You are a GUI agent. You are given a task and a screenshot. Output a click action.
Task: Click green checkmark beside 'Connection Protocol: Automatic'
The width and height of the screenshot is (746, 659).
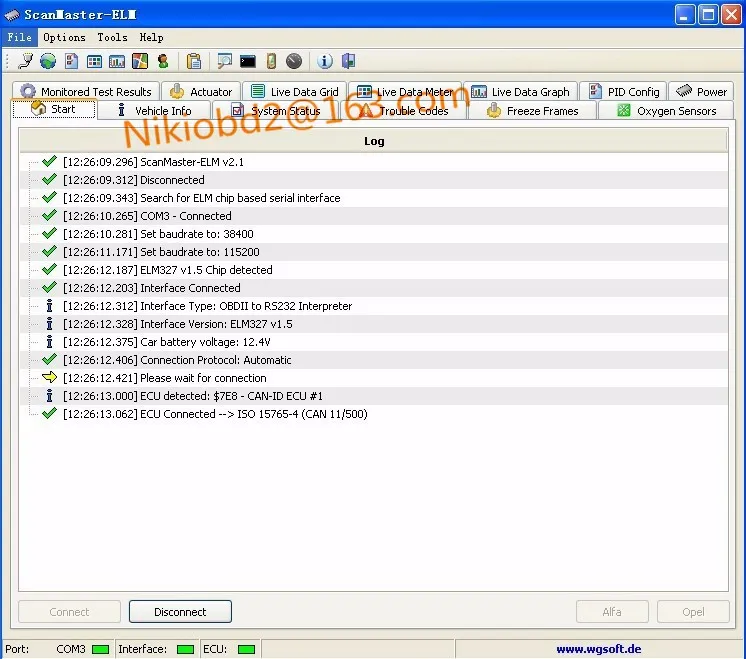(x=49, y=359)
